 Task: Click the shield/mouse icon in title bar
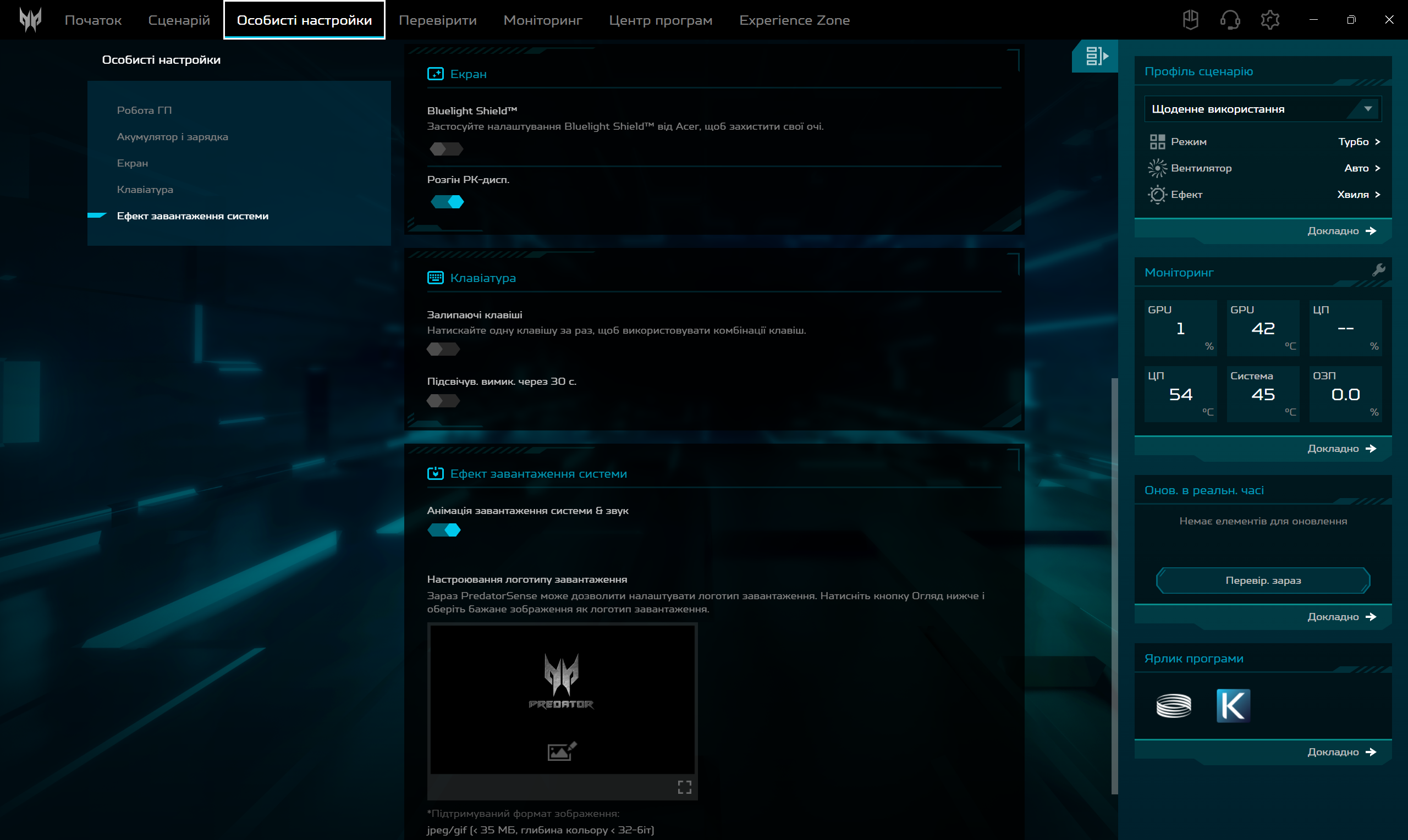1190,20
